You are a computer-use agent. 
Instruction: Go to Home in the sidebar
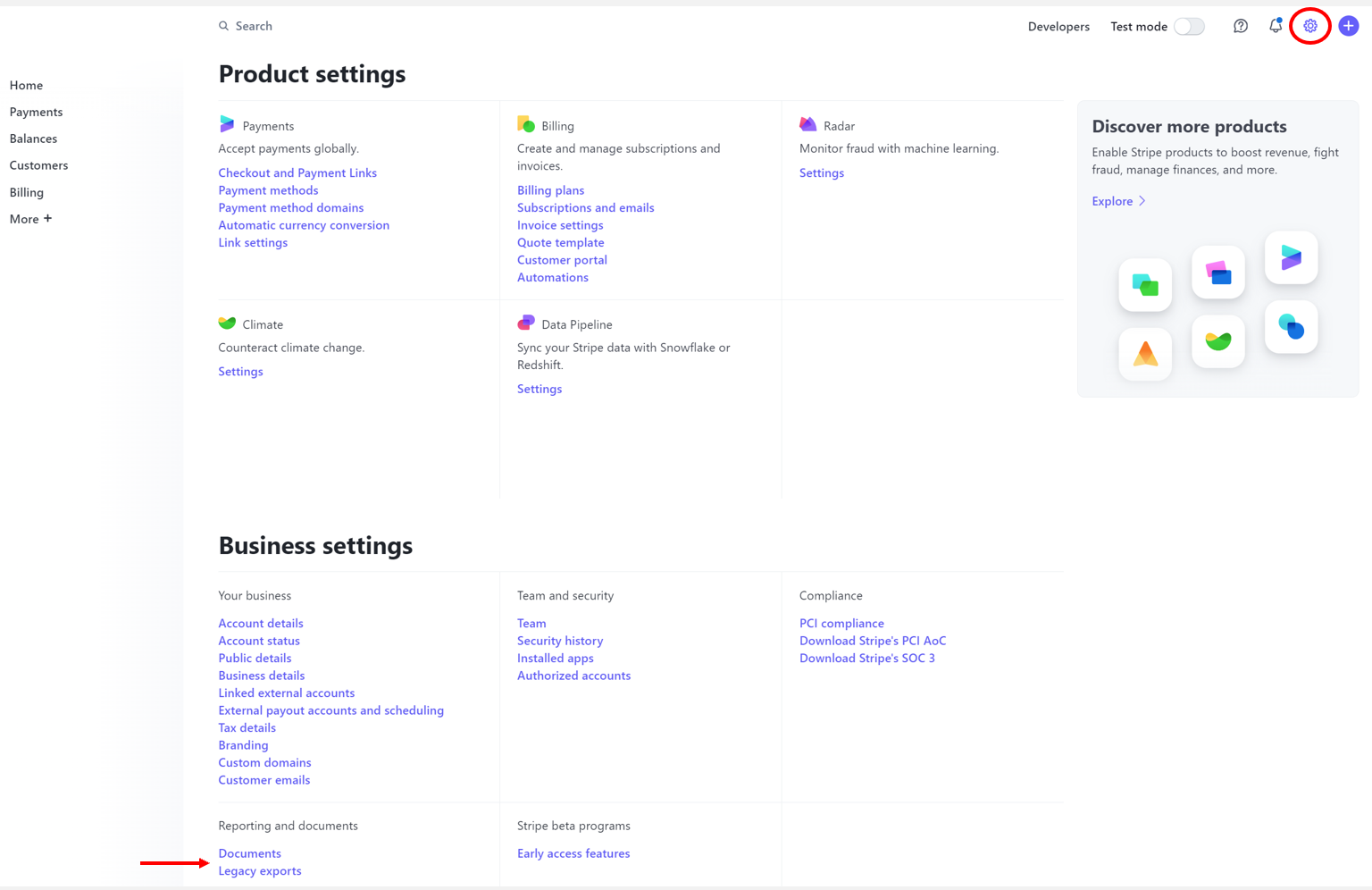[26, 85]
